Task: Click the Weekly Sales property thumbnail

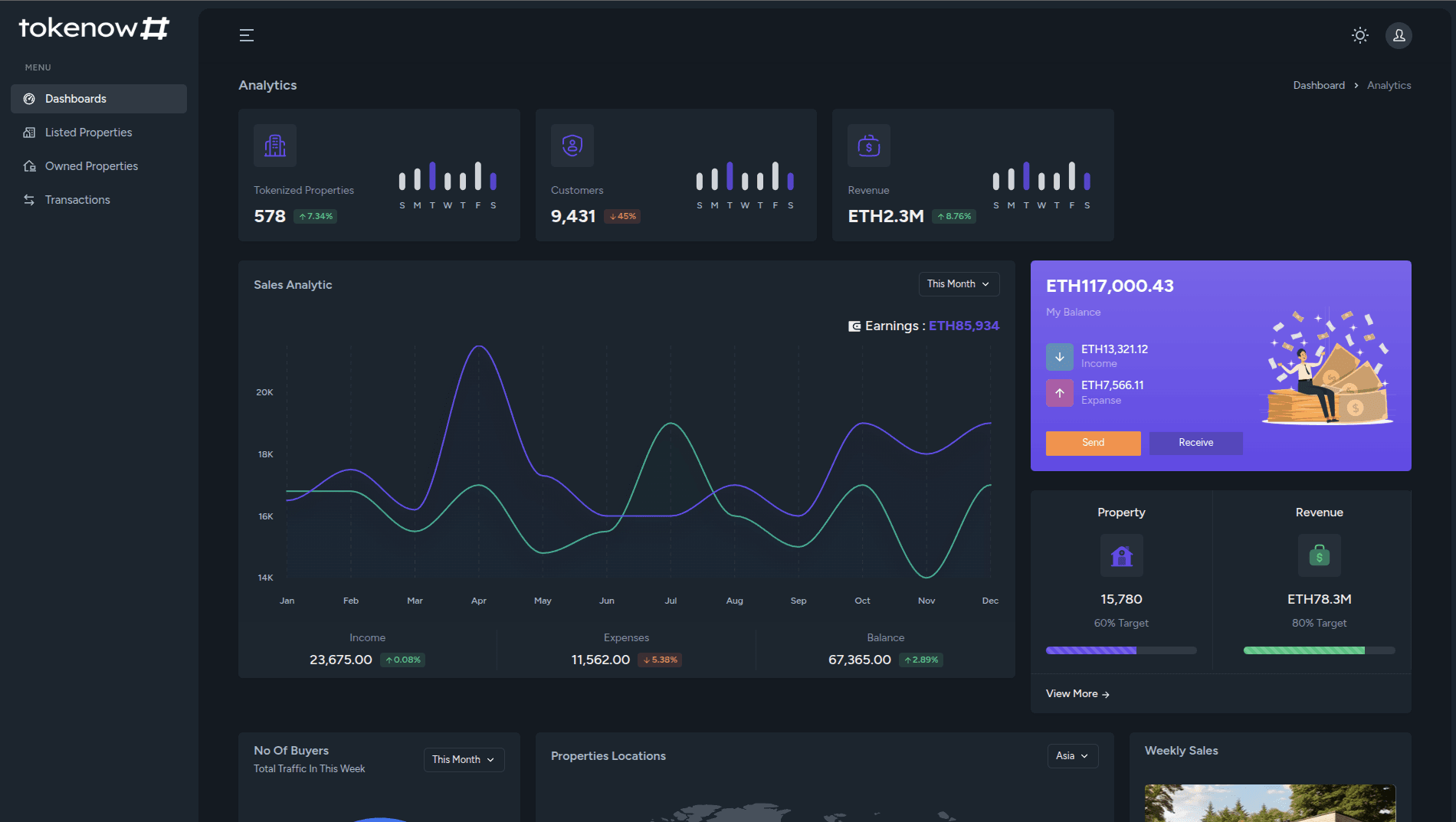Action: pyautogui.click(x=1270, y=803)
